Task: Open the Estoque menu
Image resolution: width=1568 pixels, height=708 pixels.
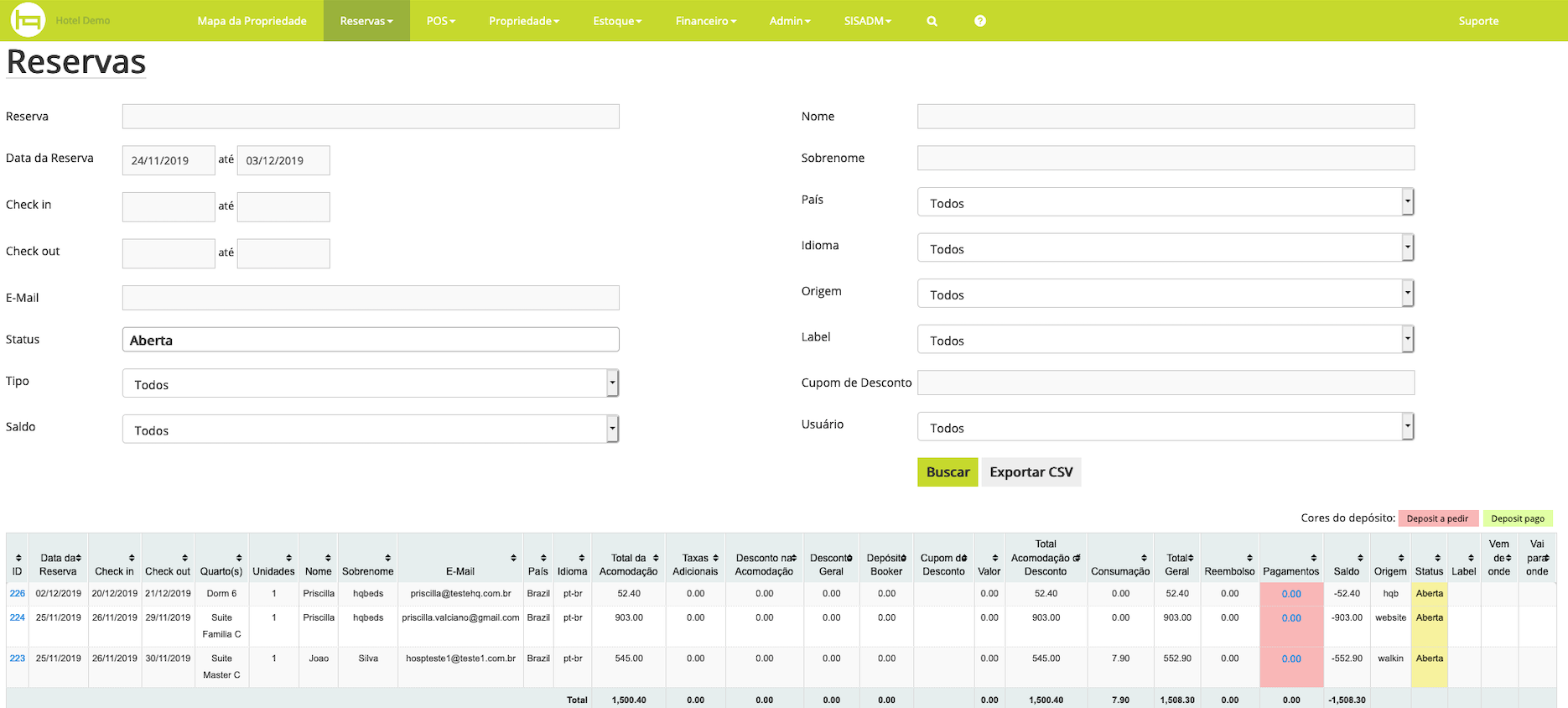Action: (617, 21)
